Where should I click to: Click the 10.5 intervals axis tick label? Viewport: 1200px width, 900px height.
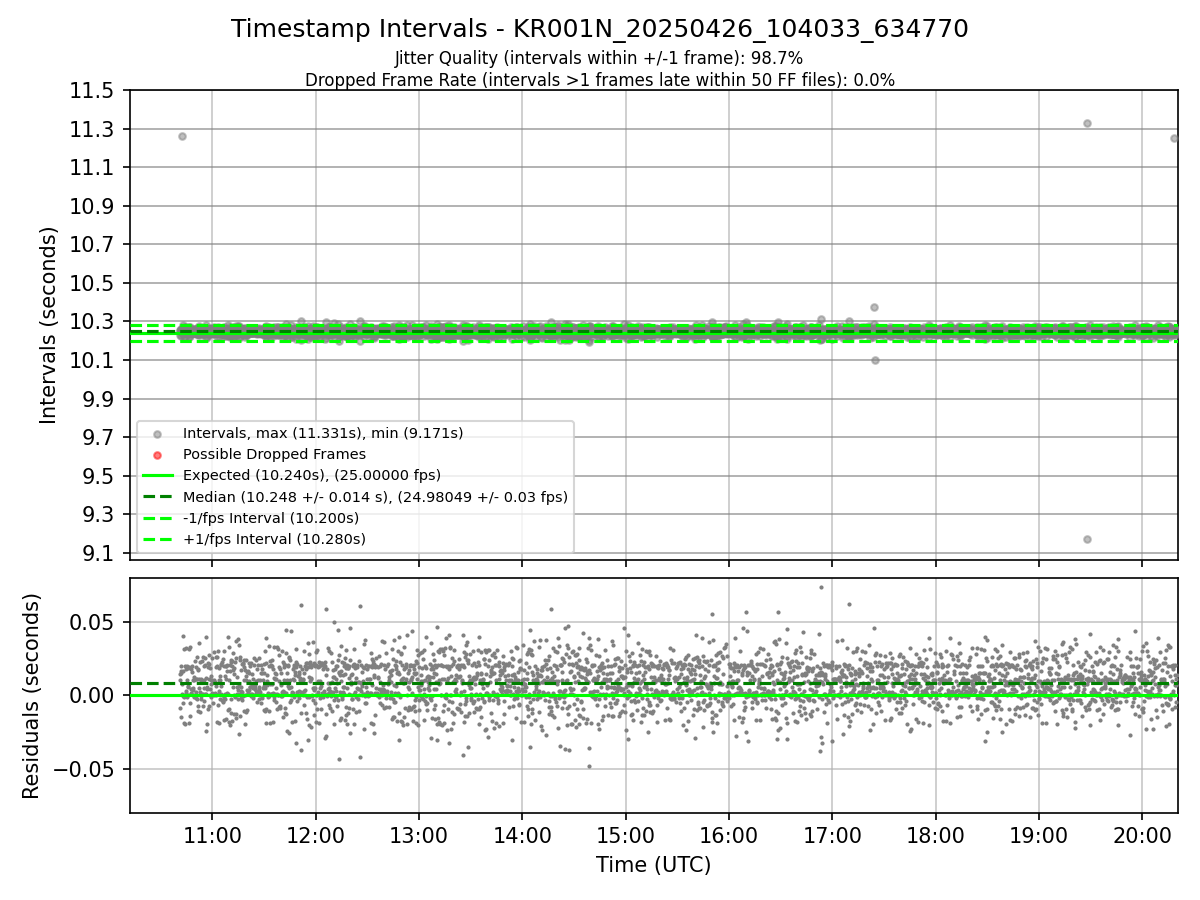(x=91, y=284)
